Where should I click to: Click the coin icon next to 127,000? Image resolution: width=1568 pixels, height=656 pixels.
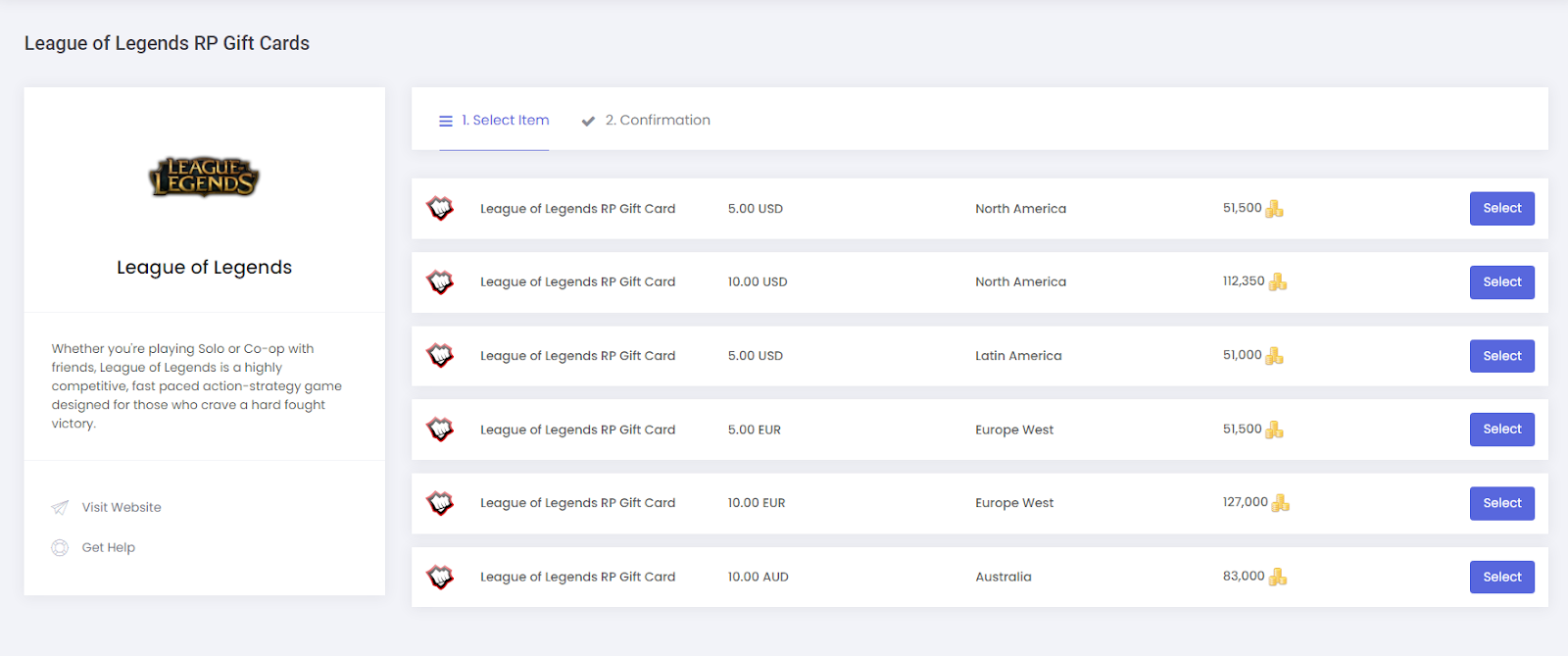[1281, 503]
